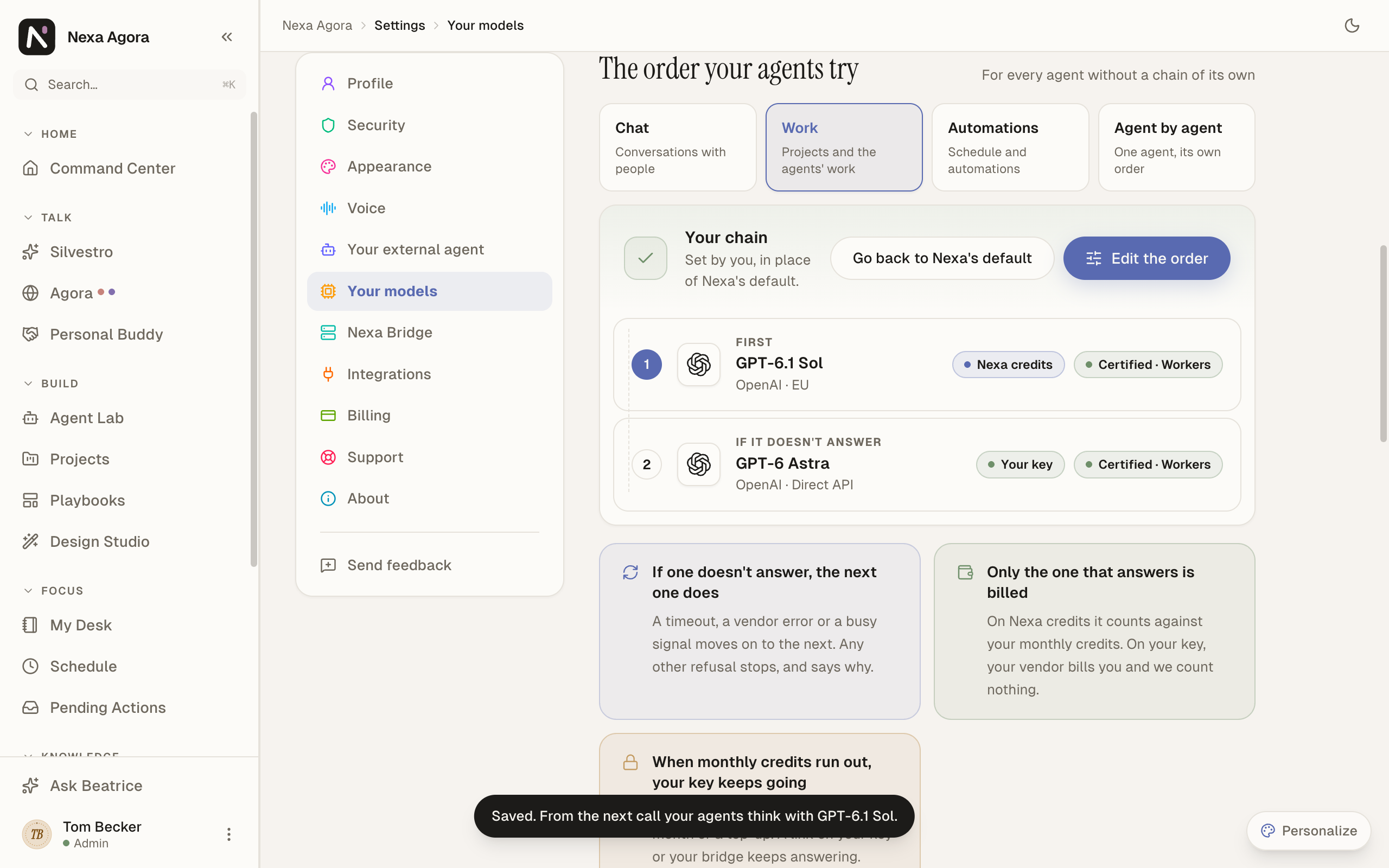Click the Voice waveform icon

click(x=328, y=208)
